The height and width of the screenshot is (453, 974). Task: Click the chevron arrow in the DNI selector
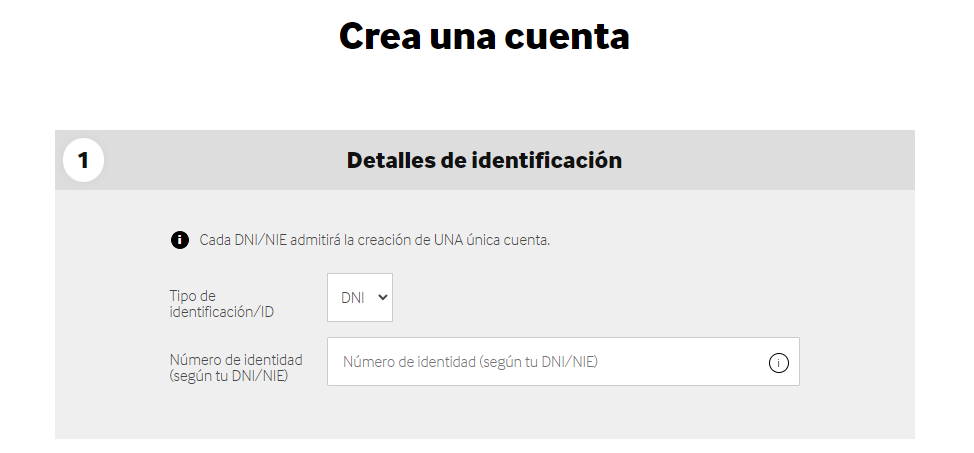[x=382, y=298]
